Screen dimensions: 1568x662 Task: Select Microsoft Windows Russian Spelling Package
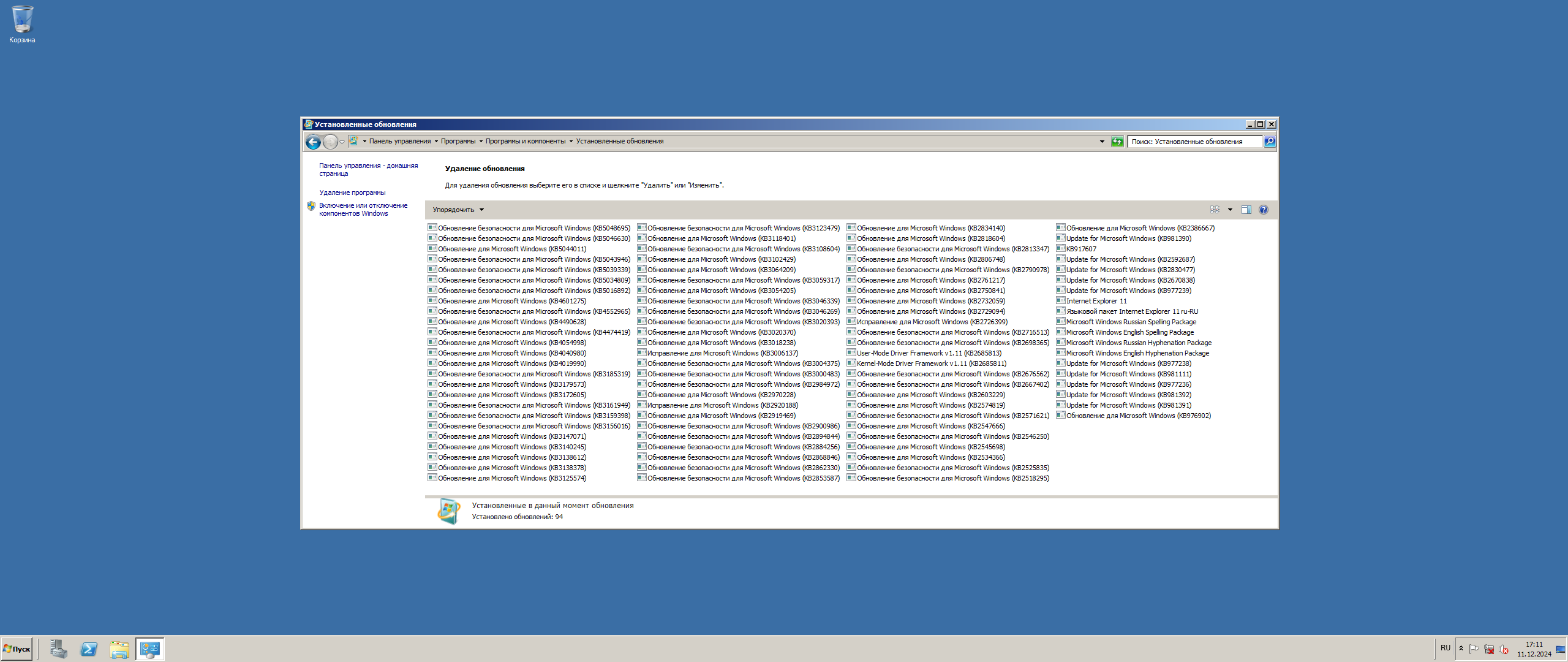click(1126, 322)
